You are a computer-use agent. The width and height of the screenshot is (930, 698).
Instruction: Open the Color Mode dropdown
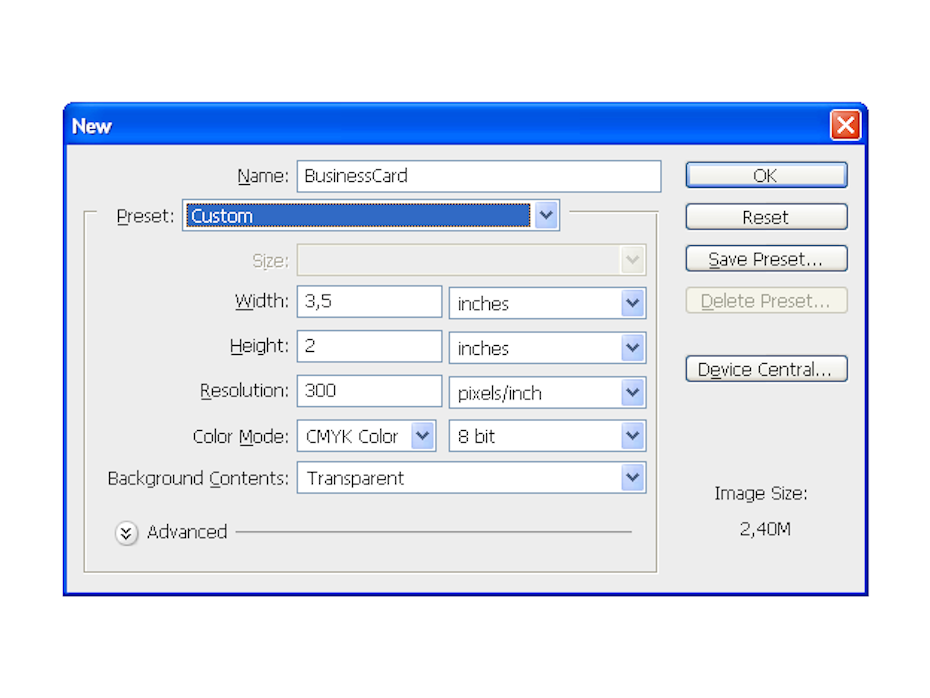point(423,436)
